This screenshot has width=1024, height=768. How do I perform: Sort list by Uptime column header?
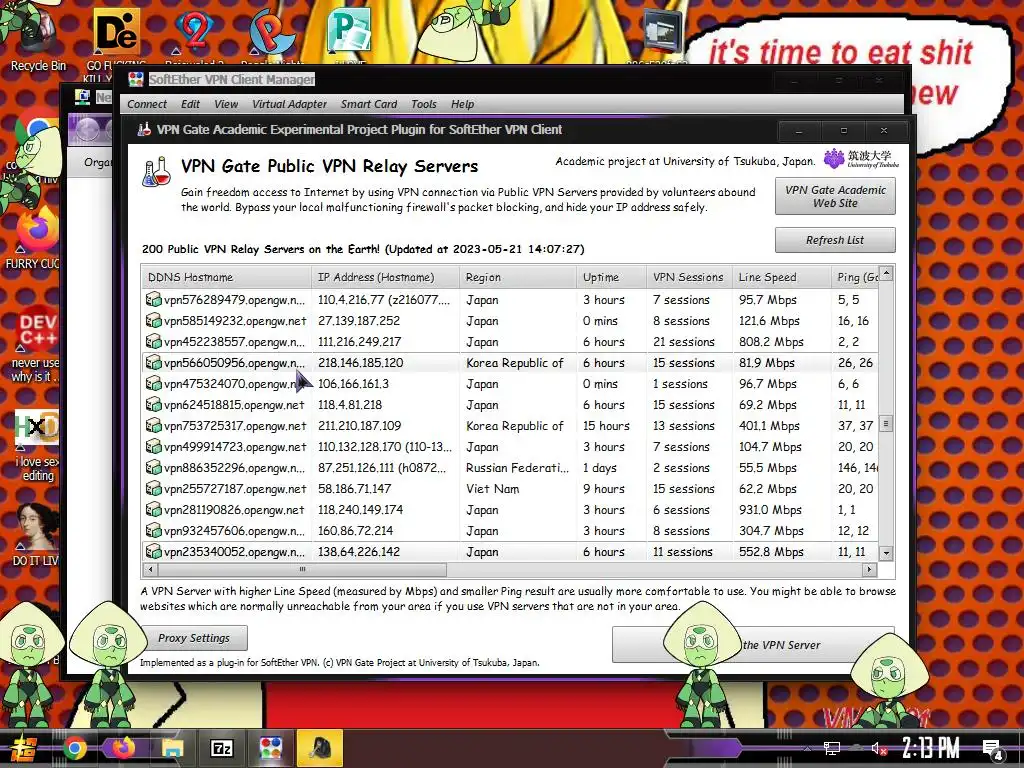click(x=611, y=277)
